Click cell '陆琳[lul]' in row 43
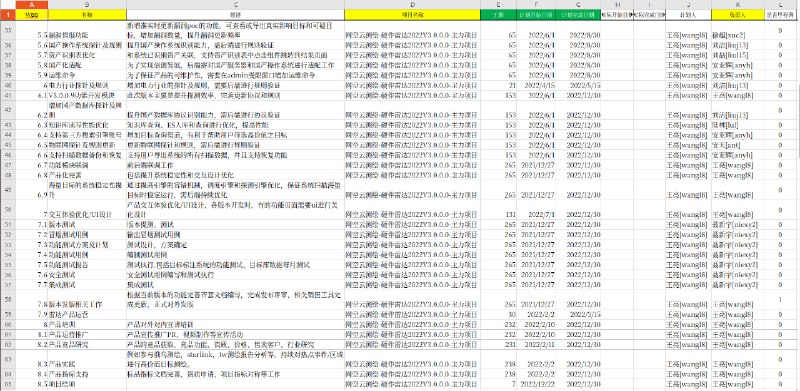The width and height of the screenshot is (800, 391). coord(738,125)
